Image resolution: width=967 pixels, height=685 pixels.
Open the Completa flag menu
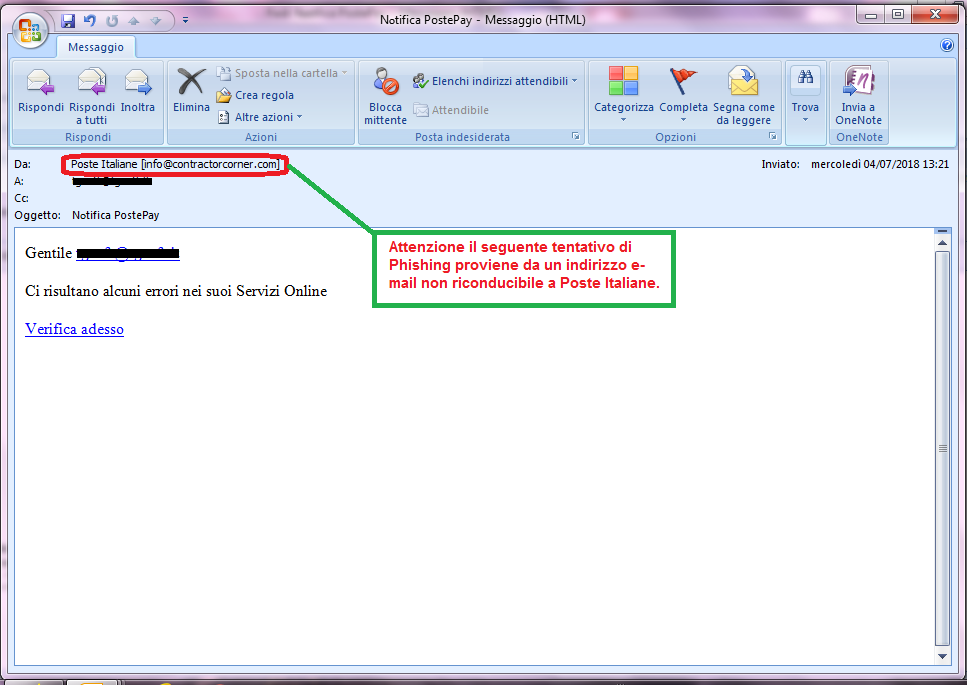point(683,94)
